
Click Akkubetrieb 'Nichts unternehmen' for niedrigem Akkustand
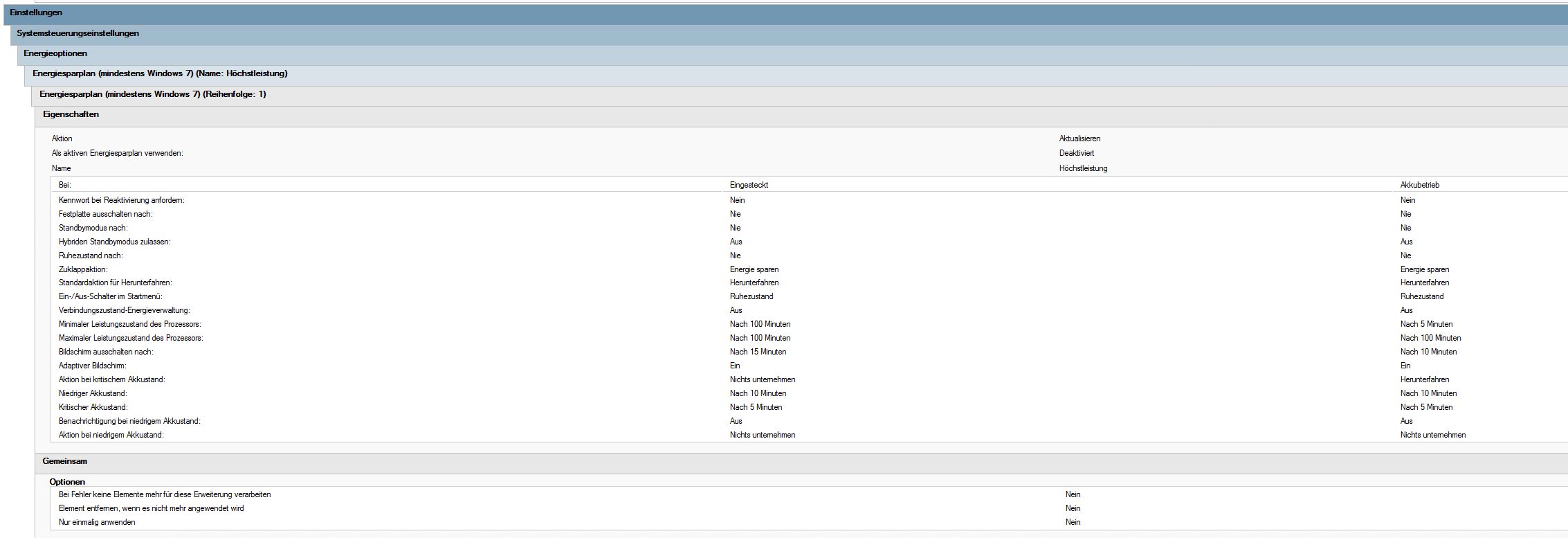(1432, 435)
